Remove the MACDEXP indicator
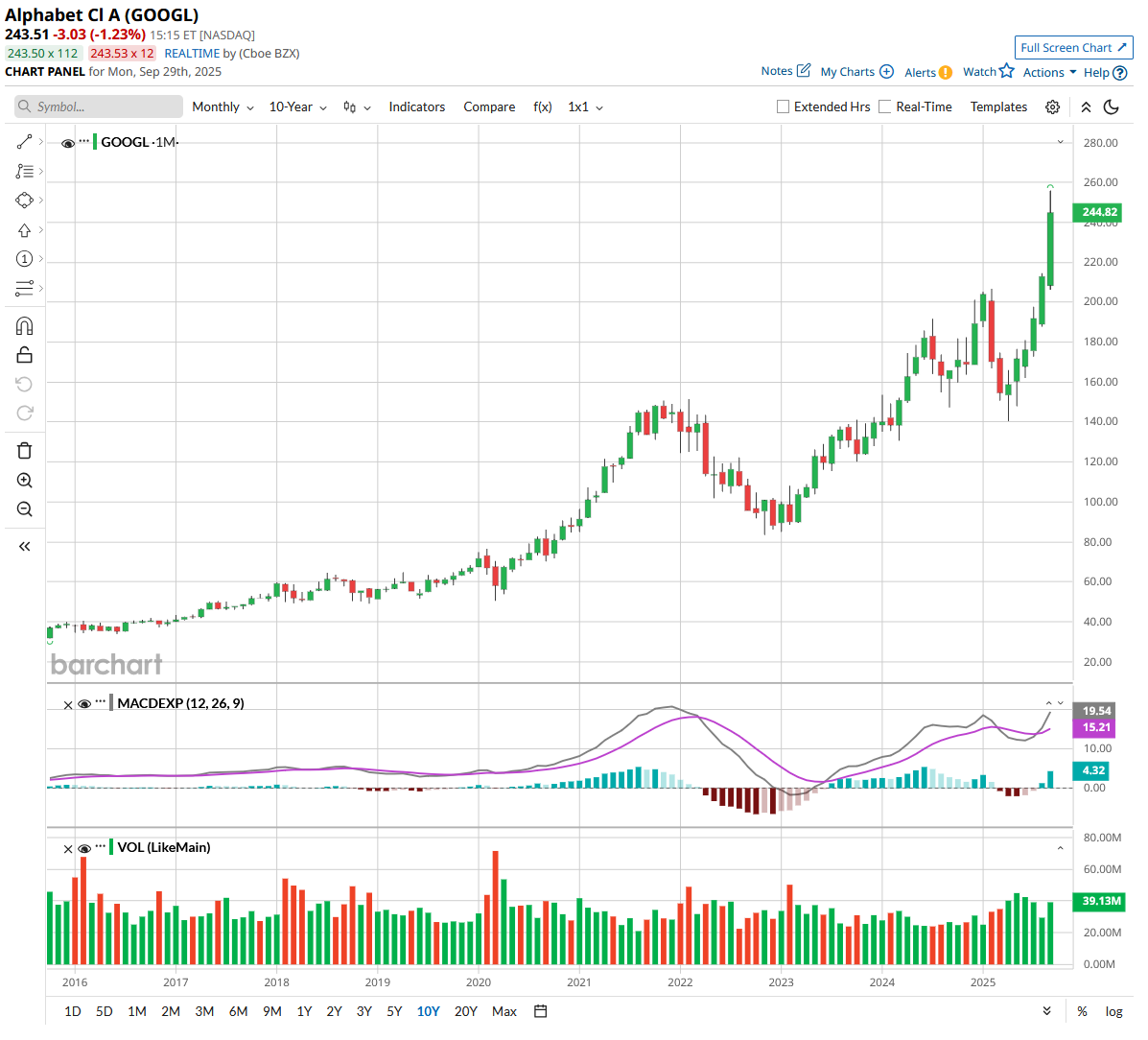Image resolution: width=1148 pixels, height=1040 pixels. tap(67, 704)
